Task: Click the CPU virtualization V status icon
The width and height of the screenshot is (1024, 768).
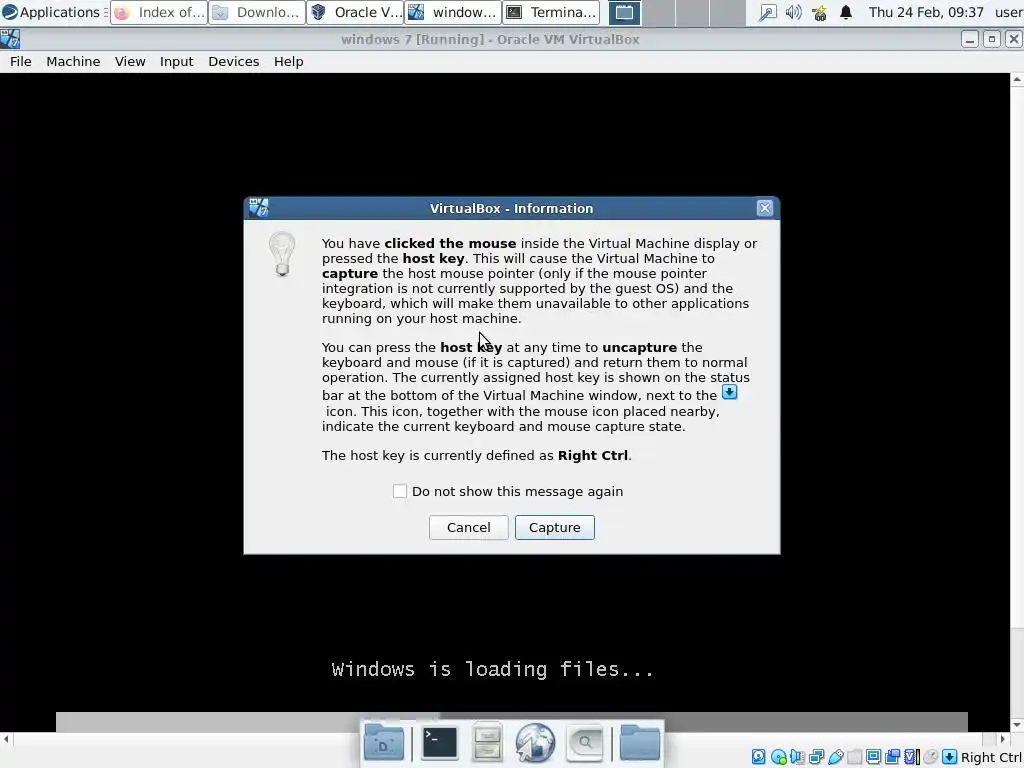Action: coord(912,757)
